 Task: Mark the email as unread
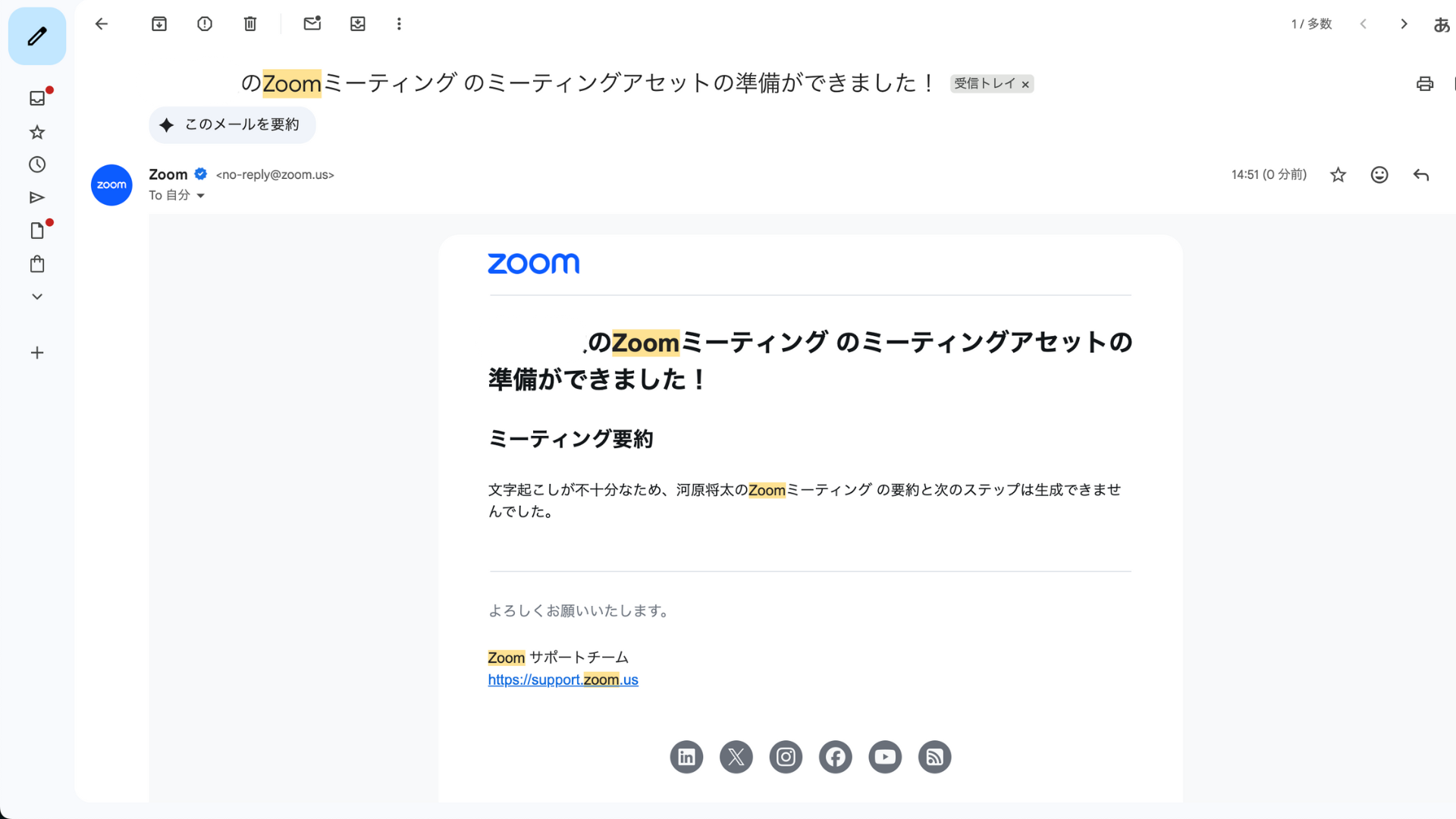312,24
